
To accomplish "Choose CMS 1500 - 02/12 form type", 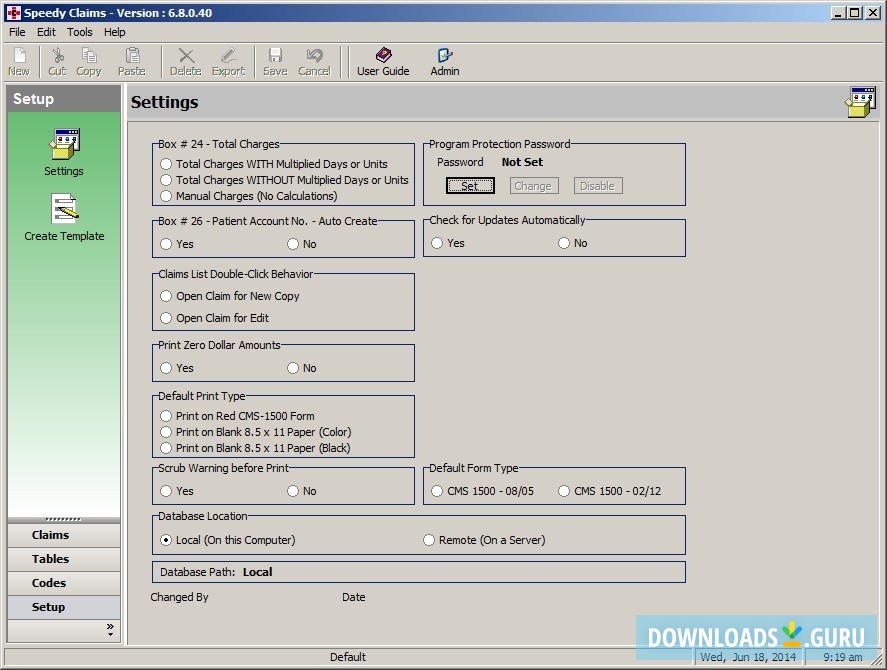I will click(x=564, y=491).
